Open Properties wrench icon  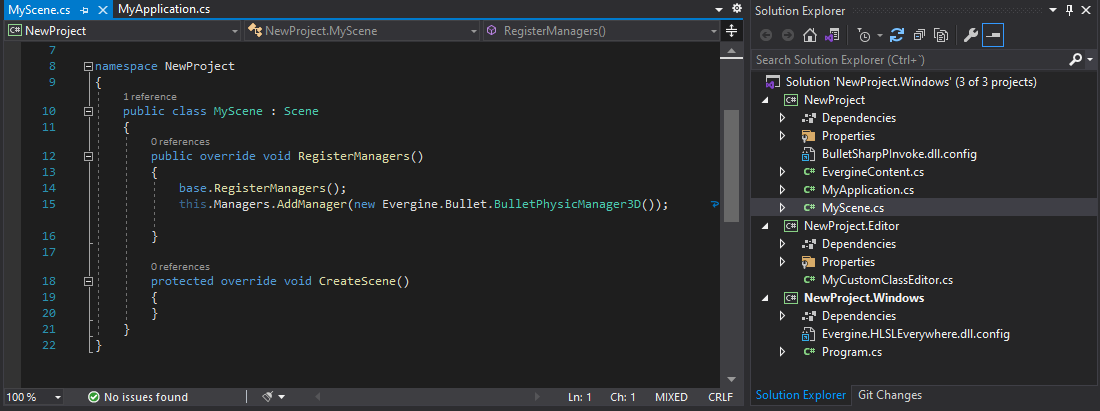coord(970,35)
